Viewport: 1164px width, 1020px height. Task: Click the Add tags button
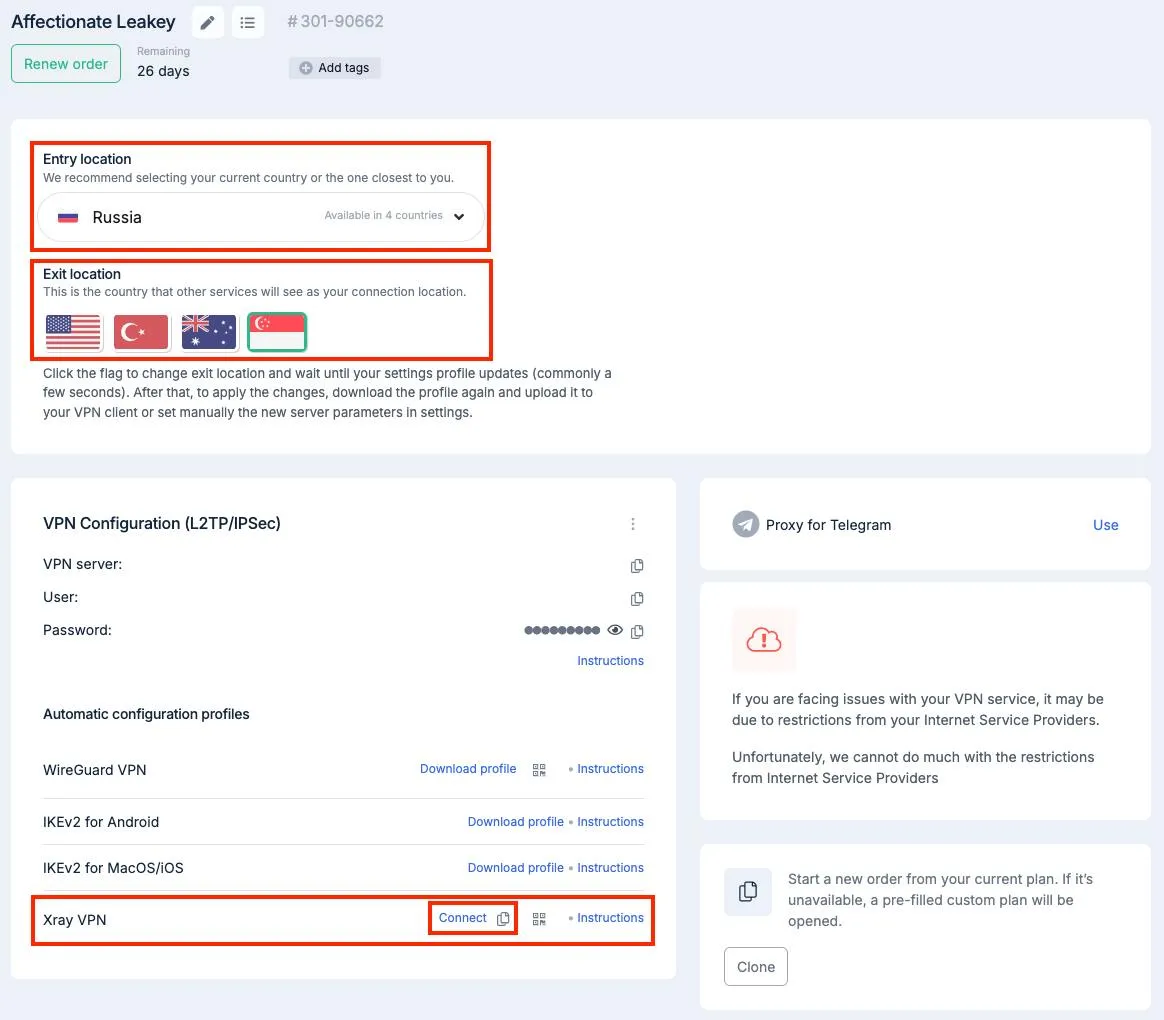(x=335, y=68)
